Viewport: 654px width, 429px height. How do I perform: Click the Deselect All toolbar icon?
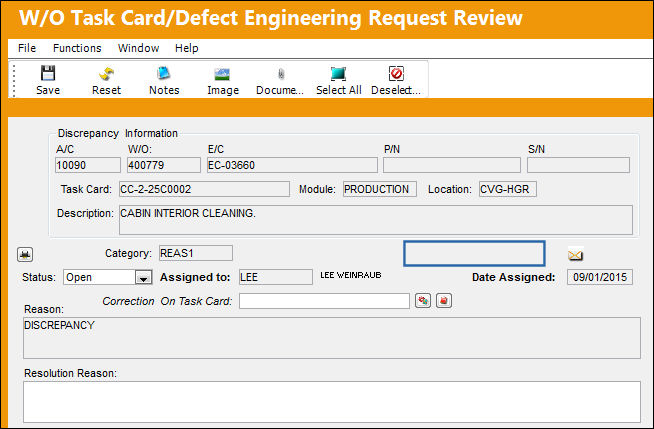pyautogui.click(x=396, y=73)
